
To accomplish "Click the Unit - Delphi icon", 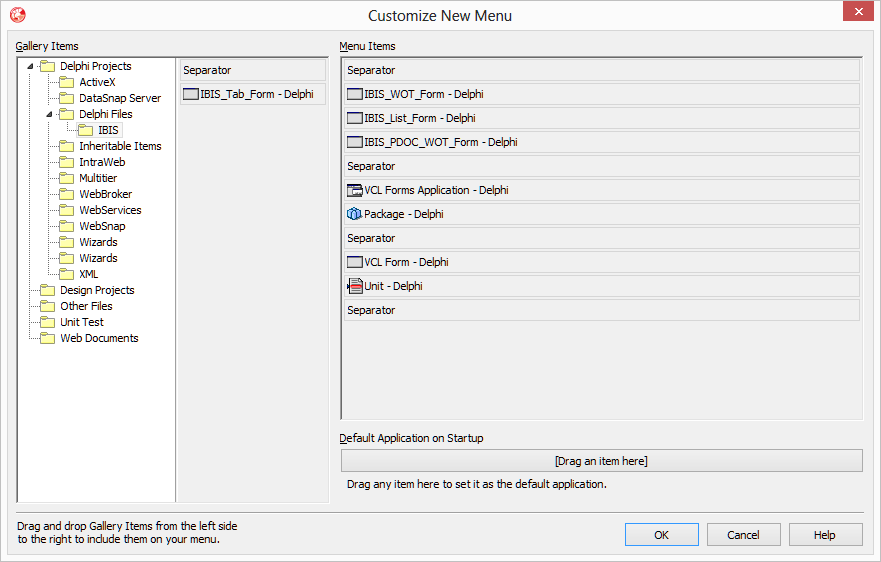I will pyautogui.click(x=355, y=287).
